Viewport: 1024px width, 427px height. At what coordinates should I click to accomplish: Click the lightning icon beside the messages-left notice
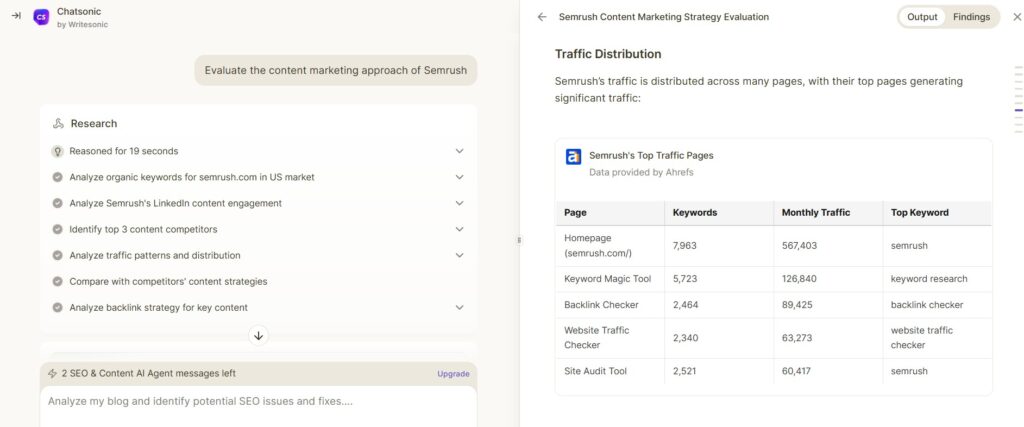[x=52, y=373]
